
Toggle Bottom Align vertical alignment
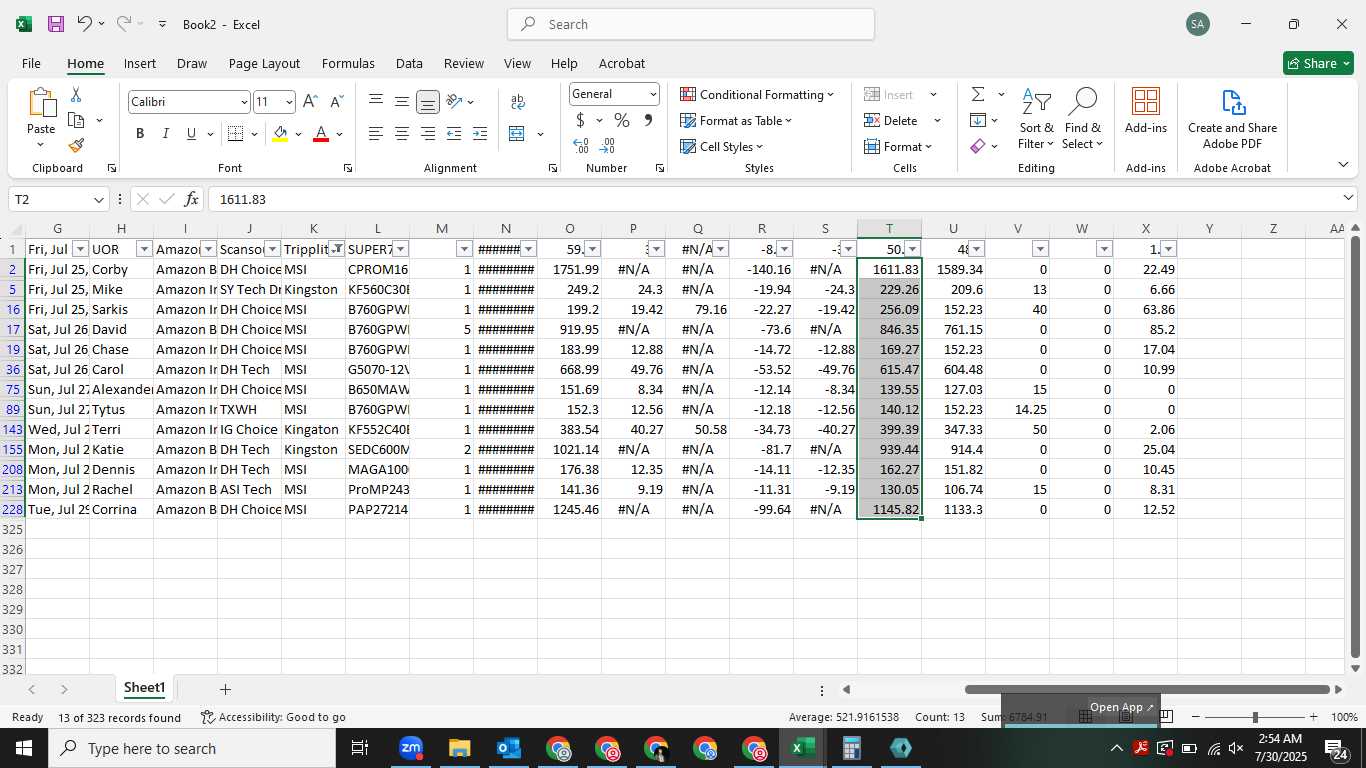click(x=427, y=101)
